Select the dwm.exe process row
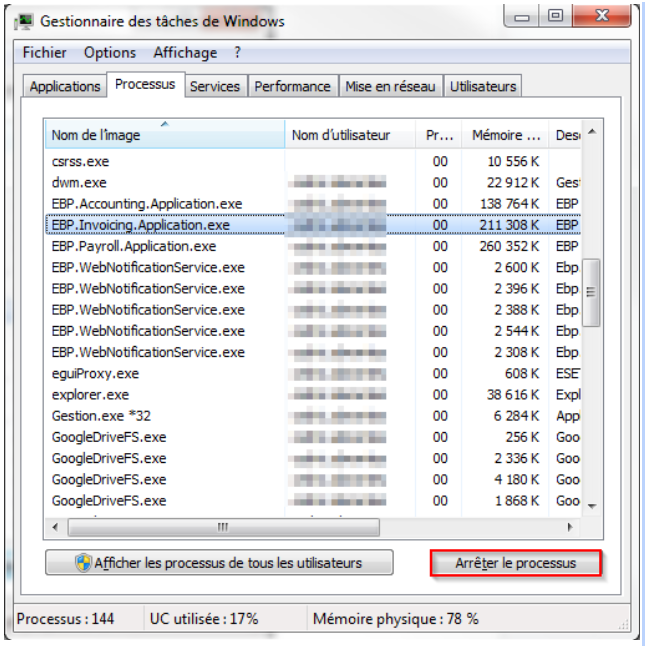645x646 pixels. 313,183
